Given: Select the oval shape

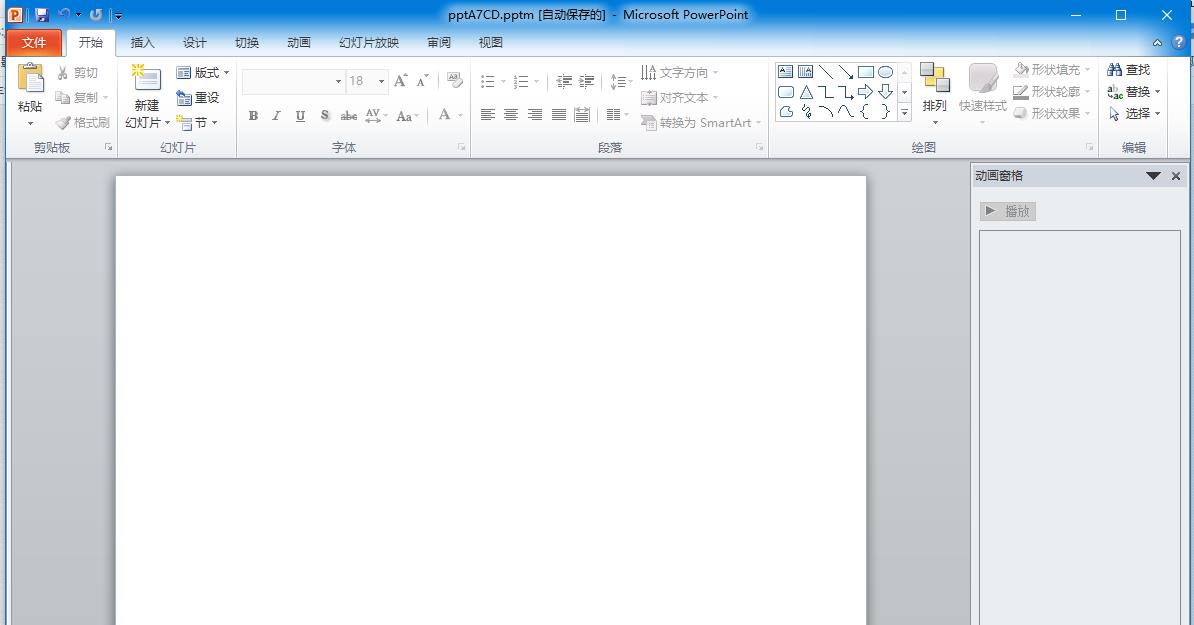Looking at the screenshot, I should click(x=885, y=72).
